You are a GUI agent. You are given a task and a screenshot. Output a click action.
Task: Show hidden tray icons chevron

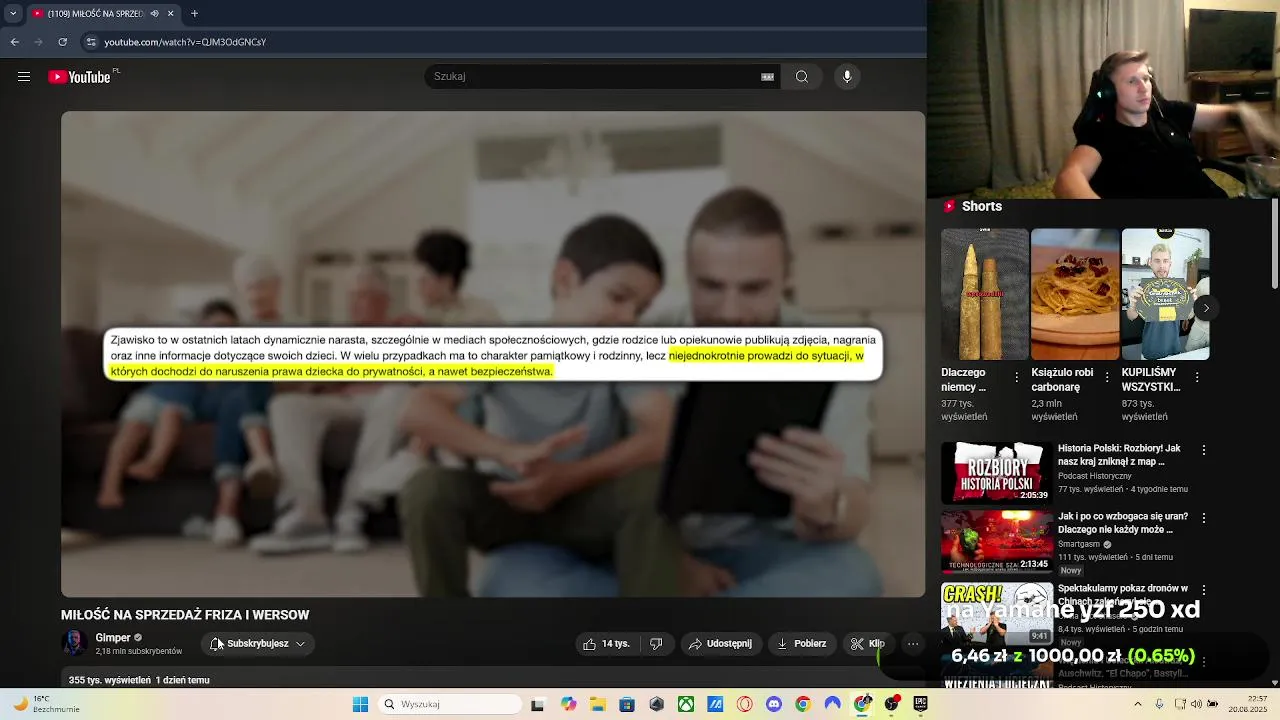pos(1138,704)
